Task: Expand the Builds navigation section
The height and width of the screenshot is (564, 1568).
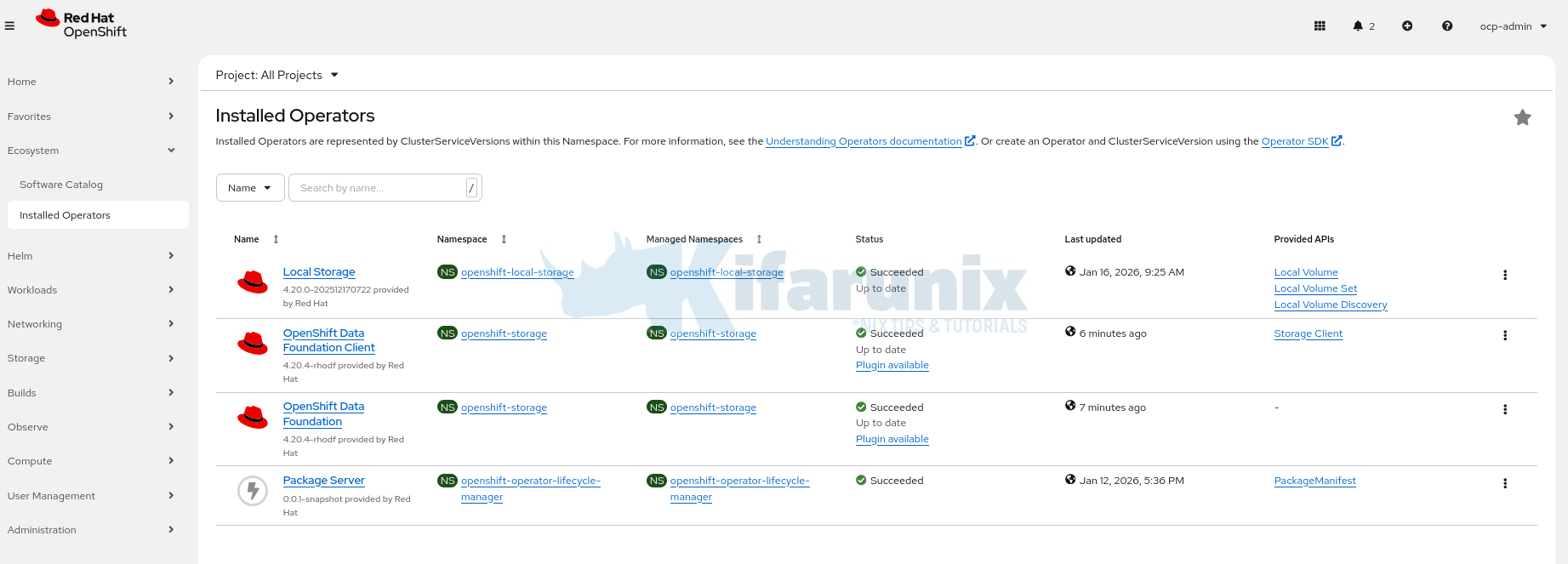Action: click(x=90, y=393)
